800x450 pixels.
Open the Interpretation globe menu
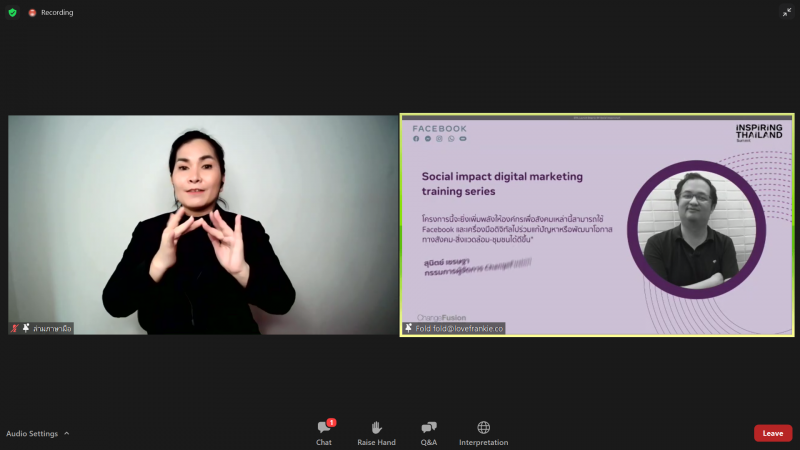(x=484, y=433)
